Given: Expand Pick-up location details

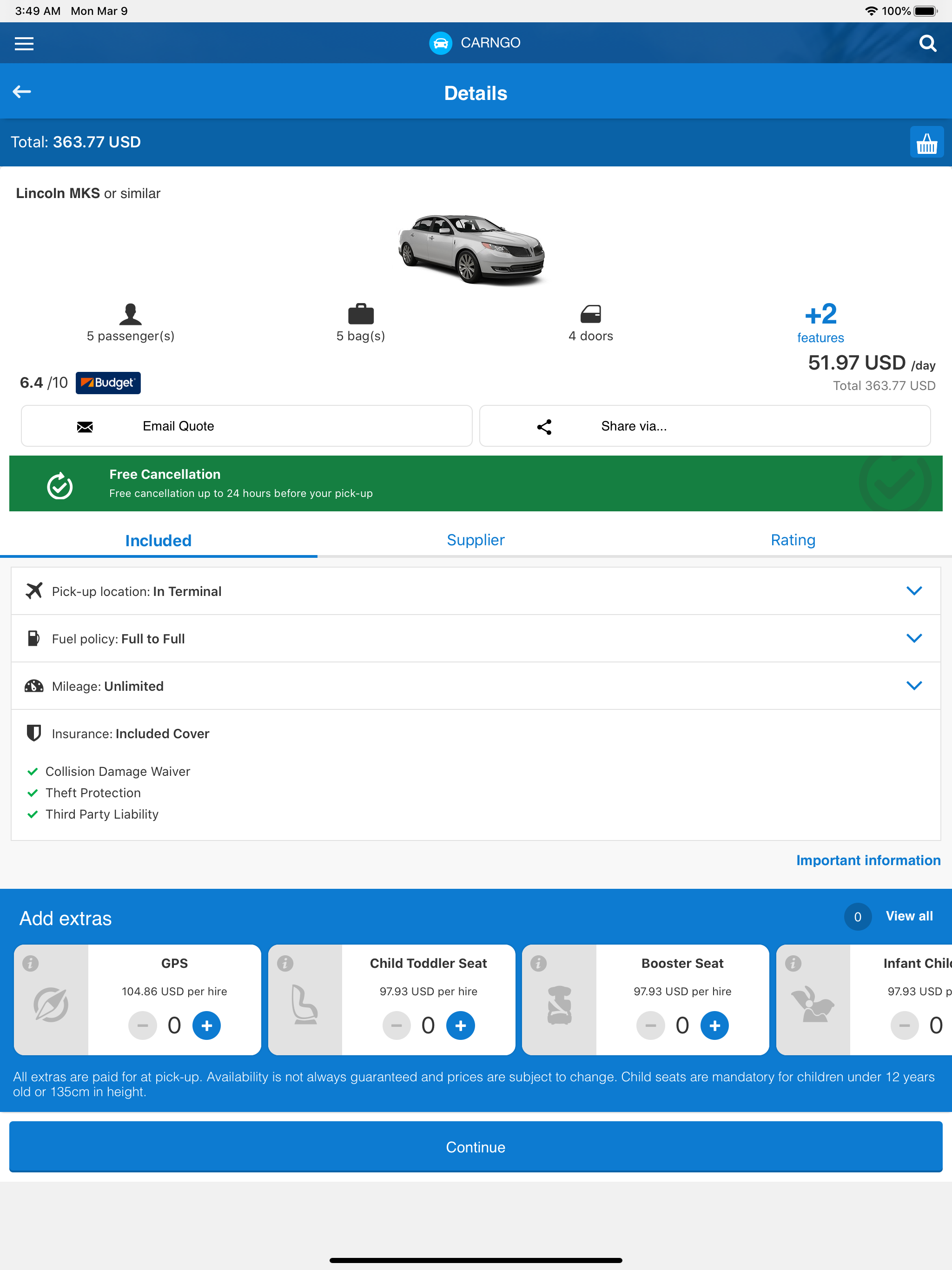Looking at the screenshot, I should click(x=913, y=591).
